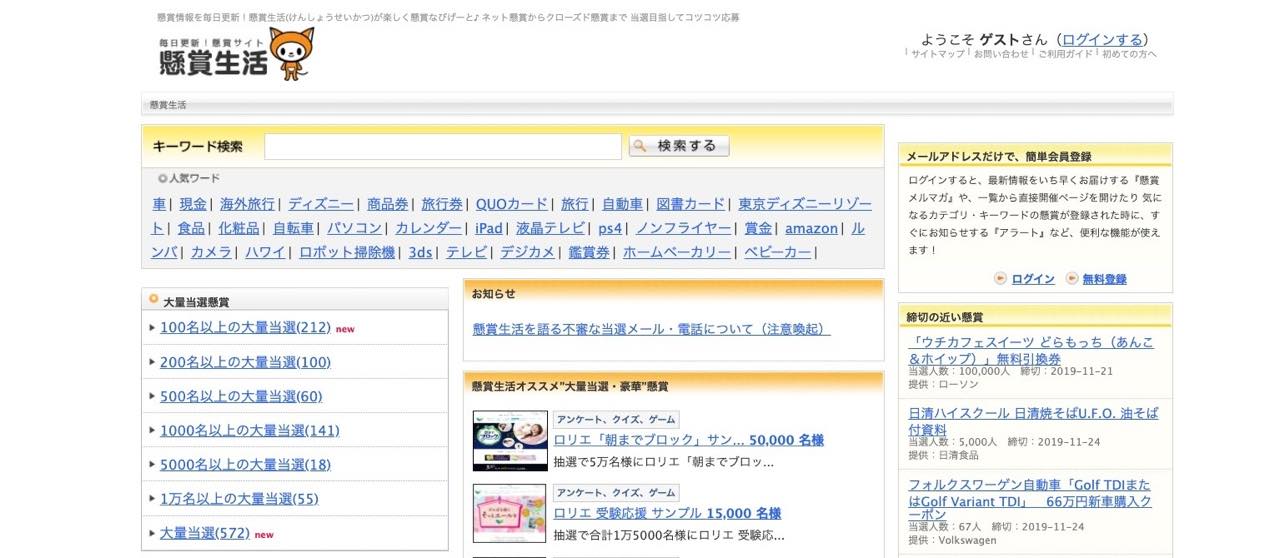Select the popular keyword ベビーカー
1280x558 pixels.
tap(778, 252)
